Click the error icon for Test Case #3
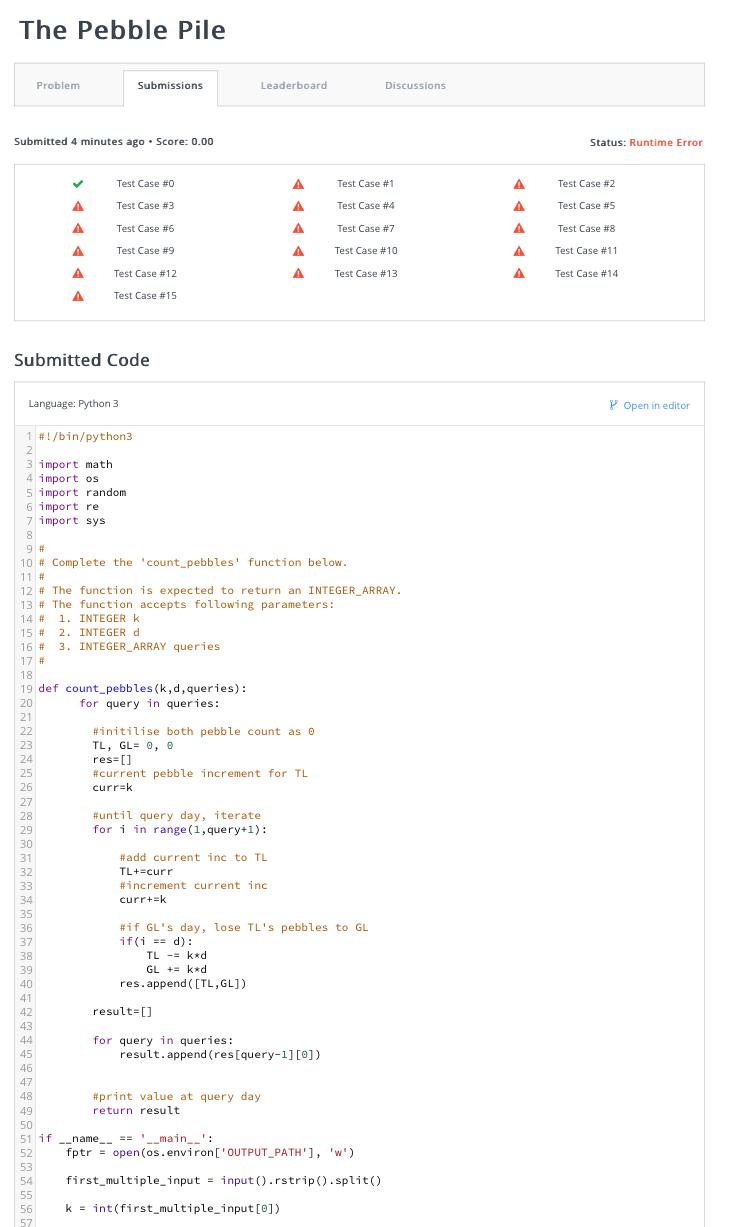750x1227 pixels. point(78,206)
